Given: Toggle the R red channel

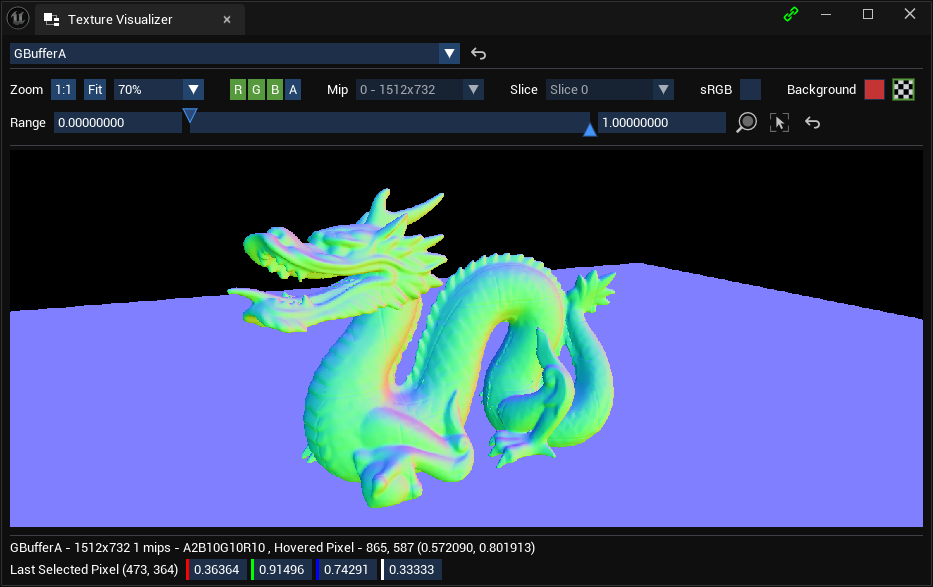Looking at the screenshot, I should point(237,90).
